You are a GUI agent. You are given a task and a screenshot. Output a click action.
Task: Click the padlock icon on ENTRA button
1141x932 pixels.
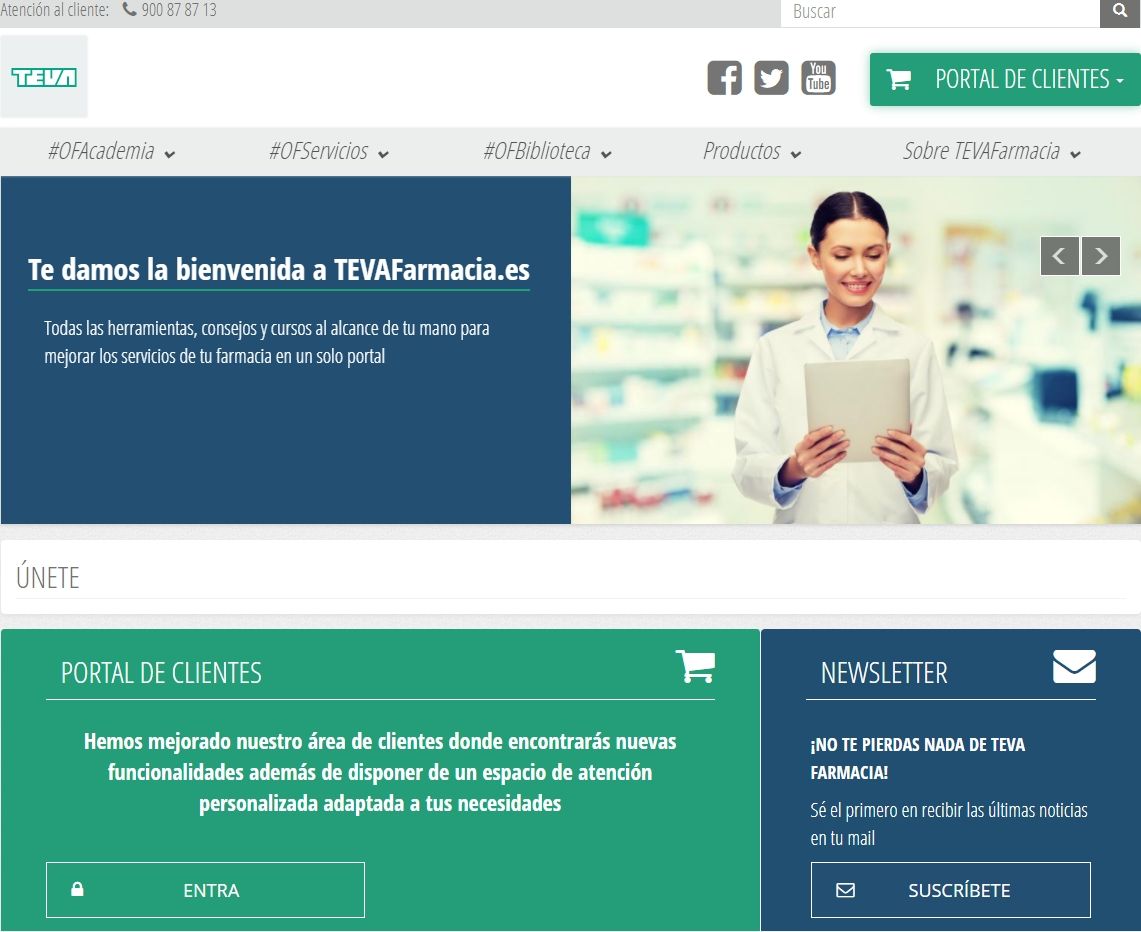(77, 889)
